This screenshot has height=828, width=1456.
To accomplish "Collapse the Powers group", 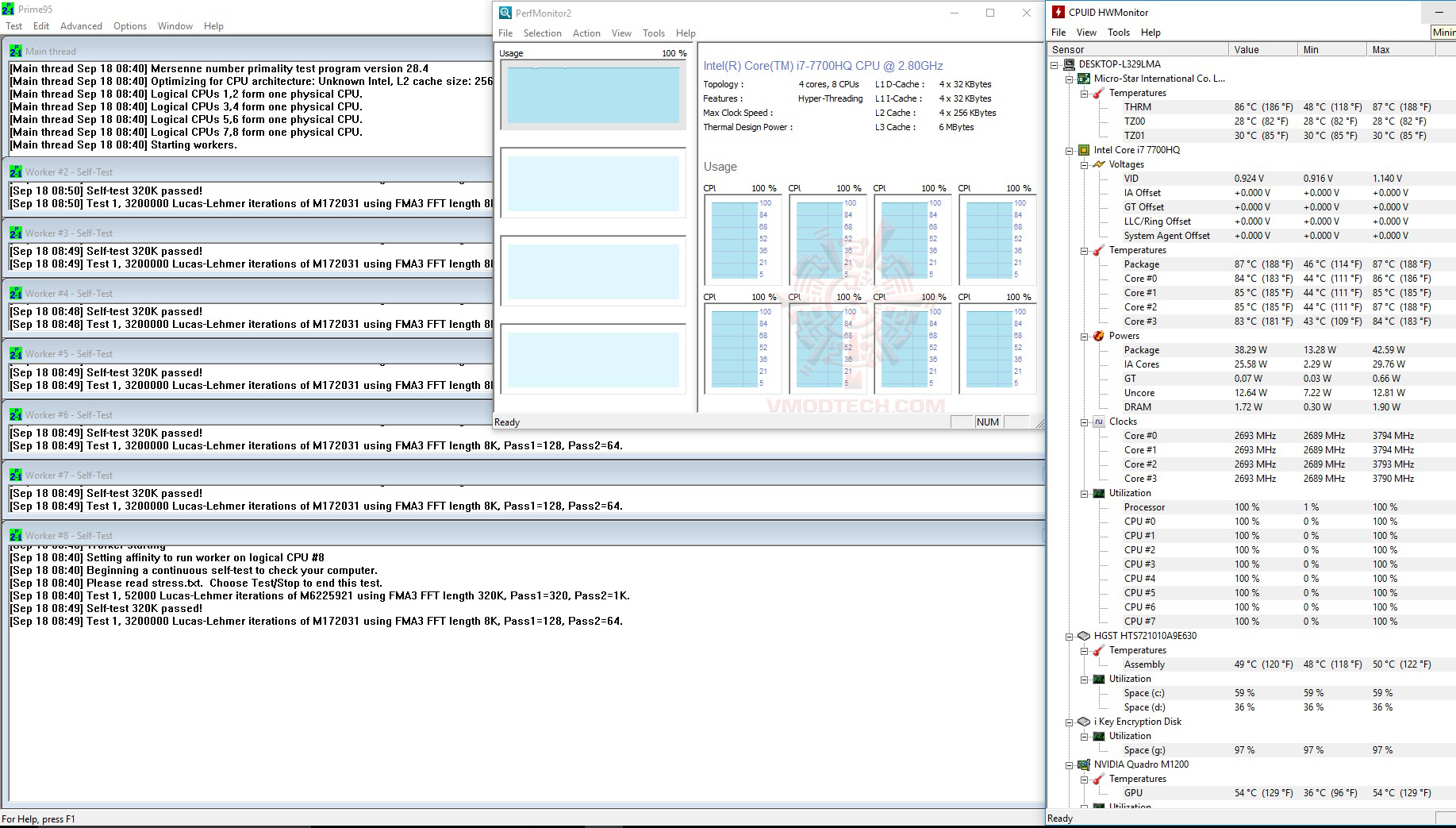I will [x=1085, y=336].
